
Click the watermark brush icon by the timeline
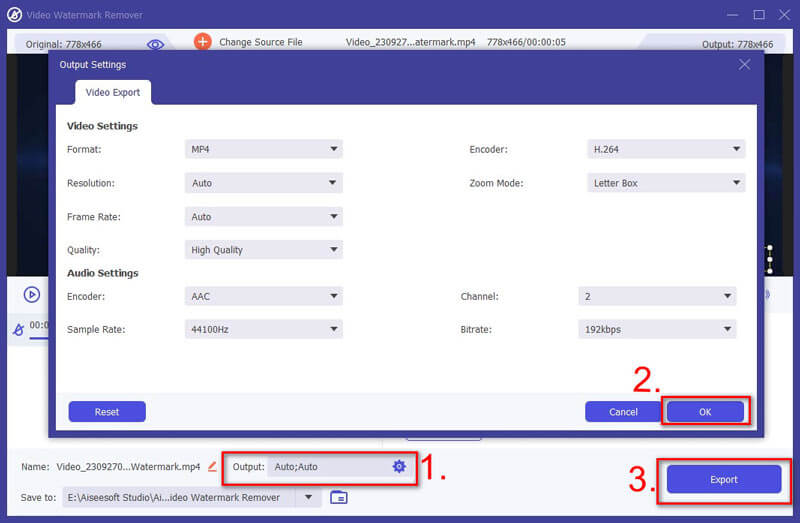18,330
